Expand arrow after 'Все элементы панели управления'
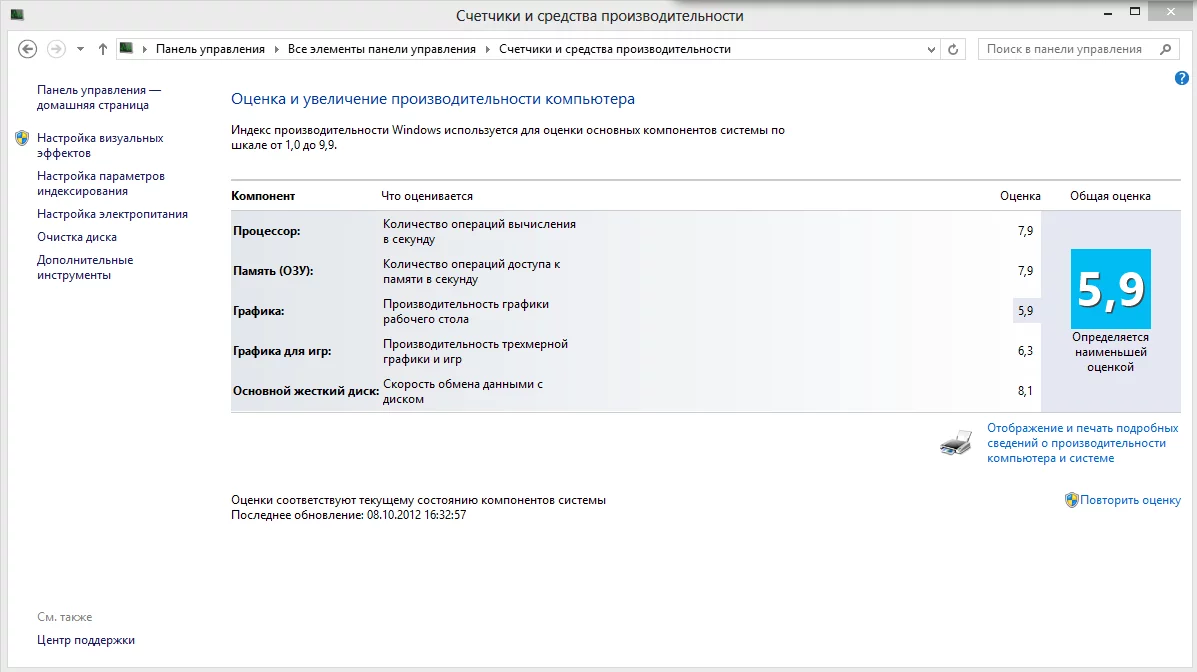Screen dimensions: 1197x672 [x=487, y=49]
